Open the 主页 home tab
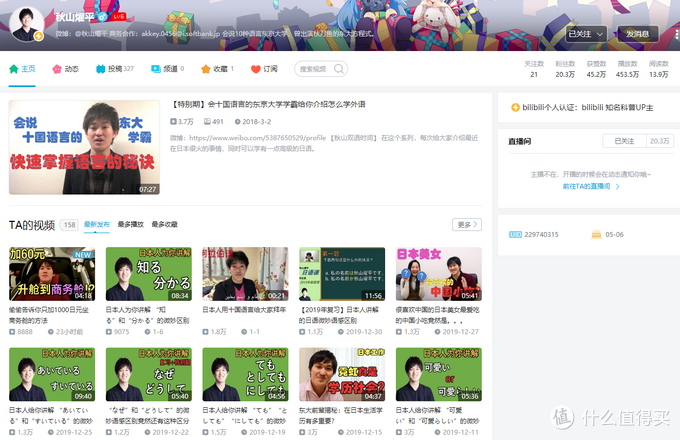This screenshot has width=680, height=440. coord(22,69)
